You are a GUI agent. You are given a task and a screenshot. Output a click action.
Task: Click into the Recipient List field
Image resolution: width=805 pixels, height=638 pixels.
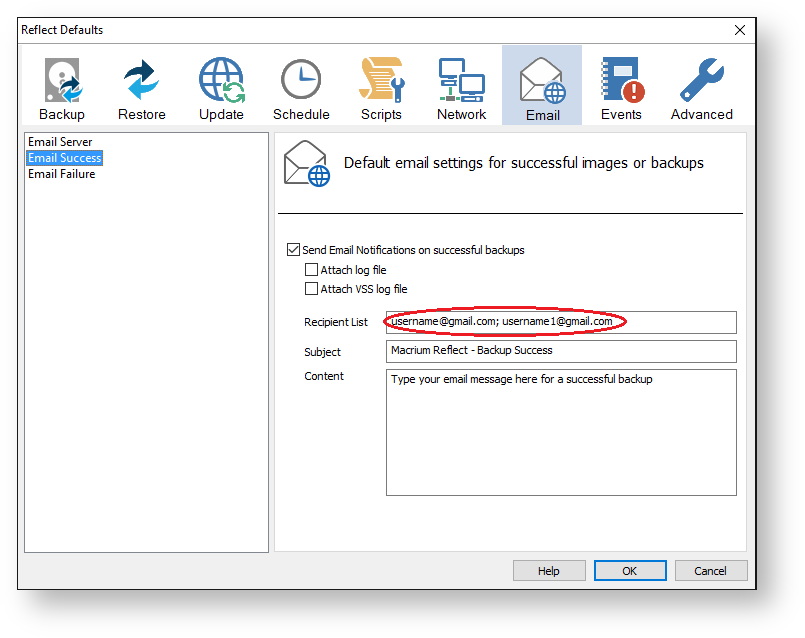pyautogui.click(x=561, y=322)
